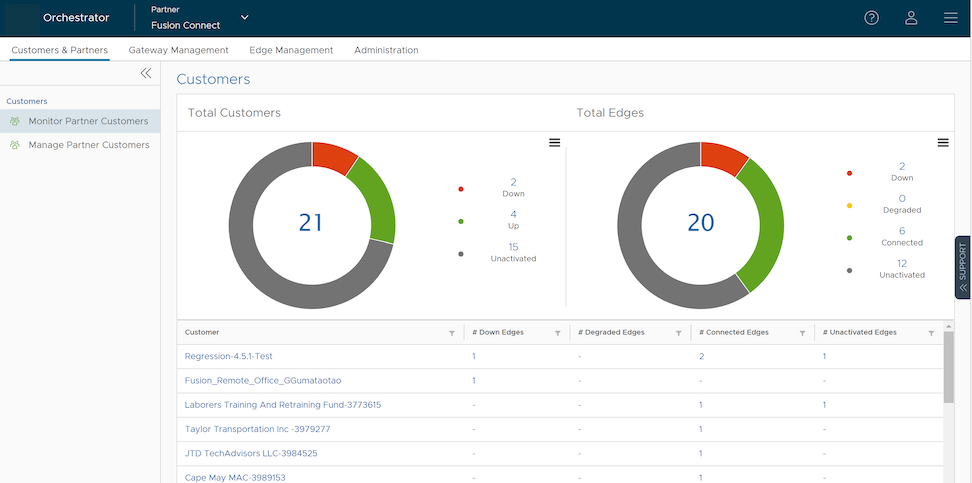Switch to Edge Management tab
The height and width of the screenshot is (483, 972).
click(291, 50)
